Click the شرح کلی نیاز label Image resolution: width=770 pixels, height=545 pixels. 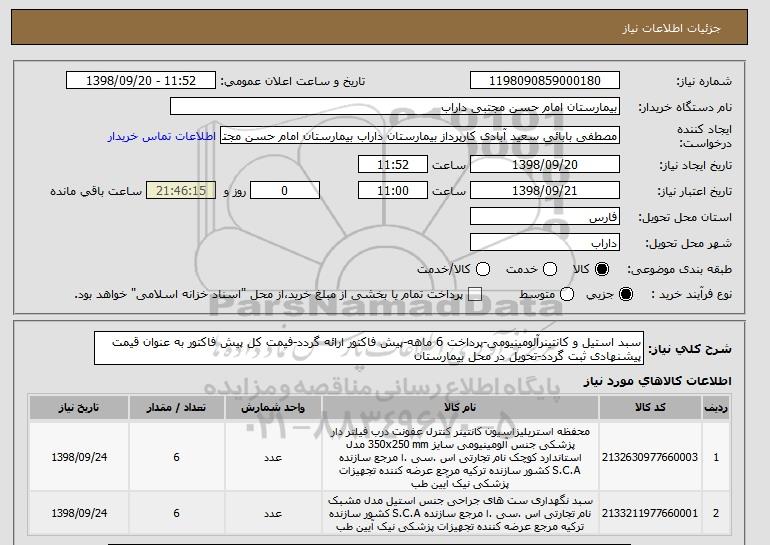pos(690,349)
